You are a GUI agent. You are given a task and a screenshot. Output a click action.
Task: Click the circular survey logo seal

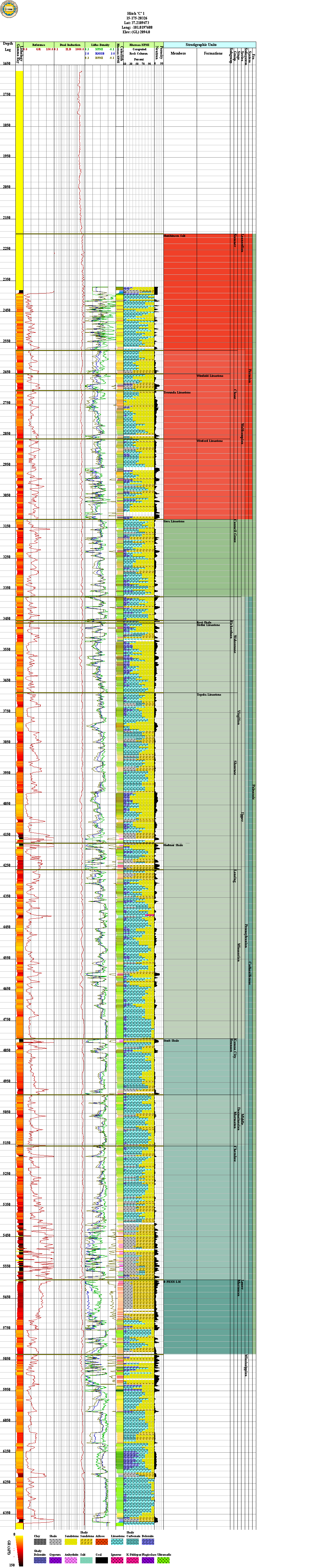(9, 9)
